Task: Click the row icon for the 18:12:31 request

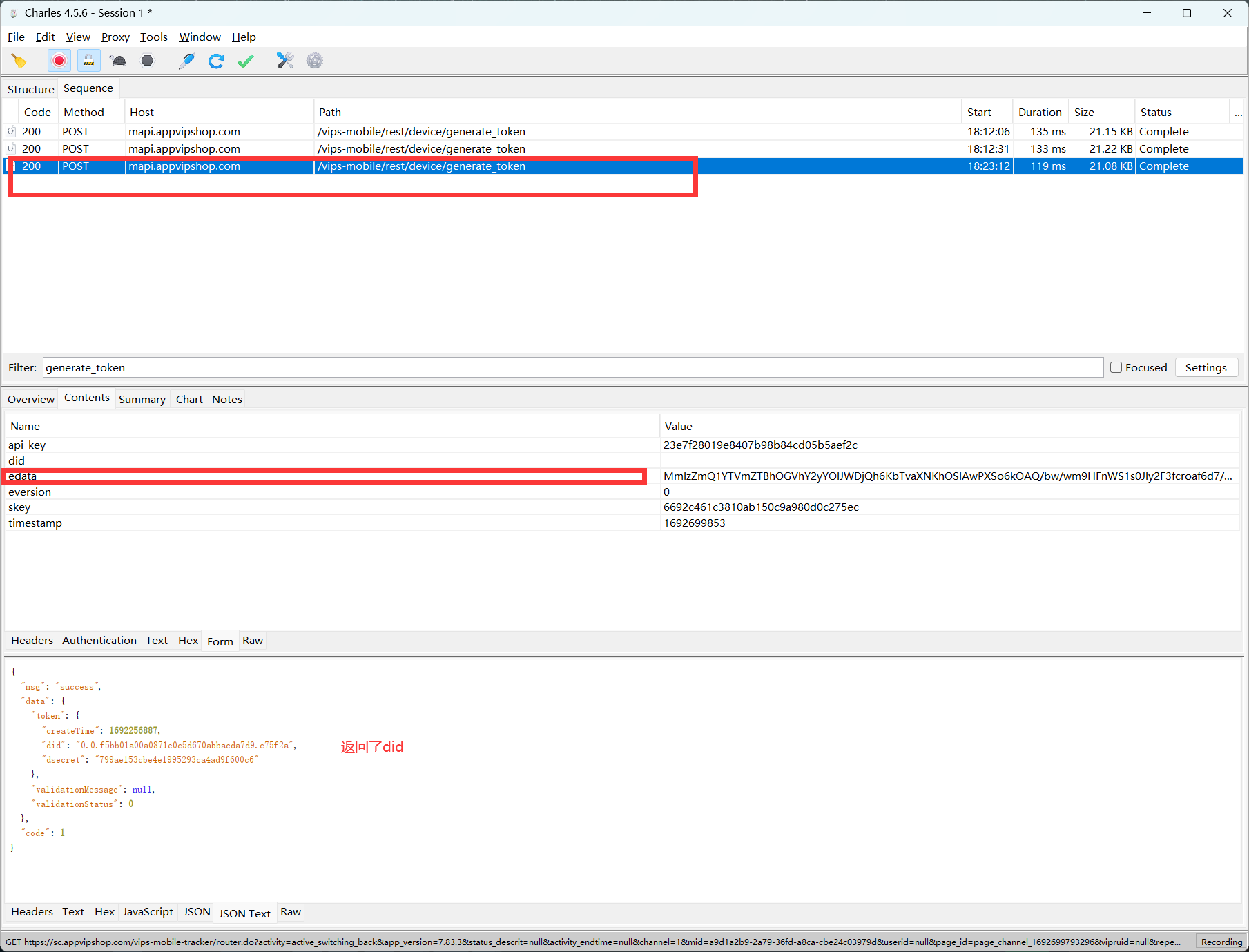Action: [11, 148]
